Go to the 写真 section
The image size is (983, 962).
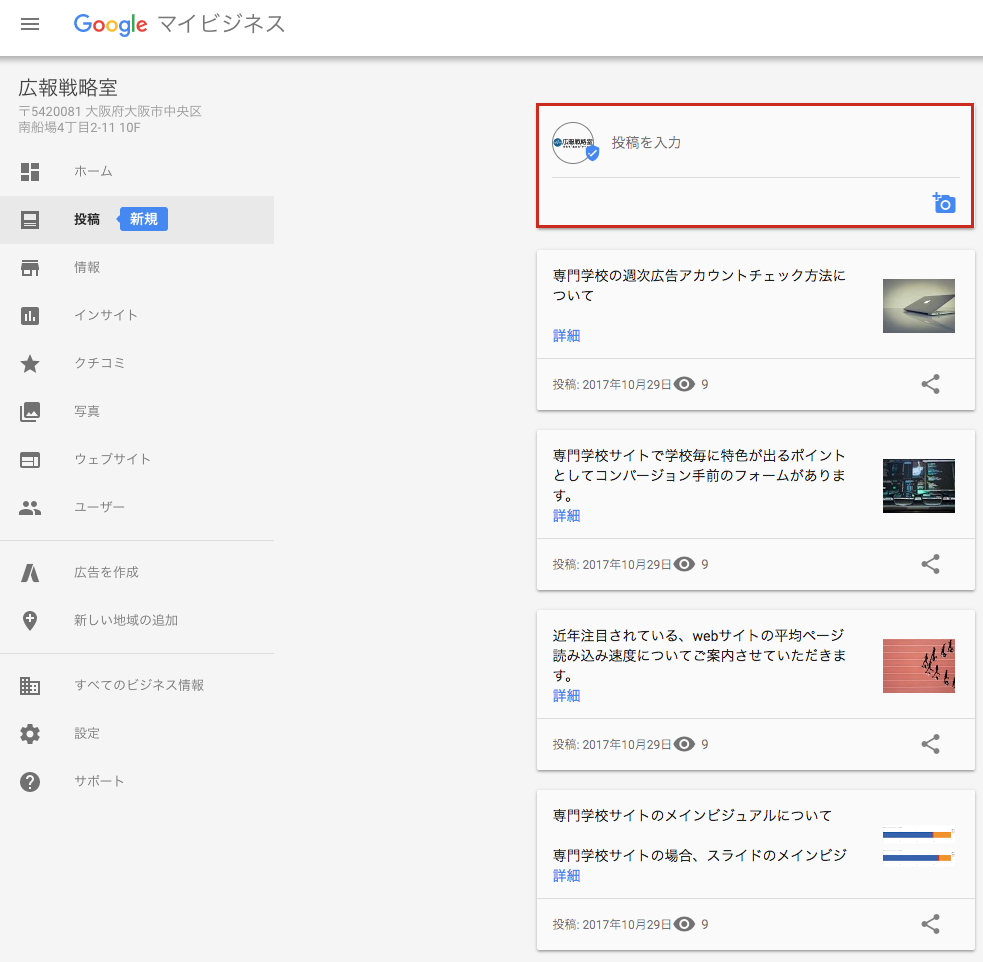87,412
